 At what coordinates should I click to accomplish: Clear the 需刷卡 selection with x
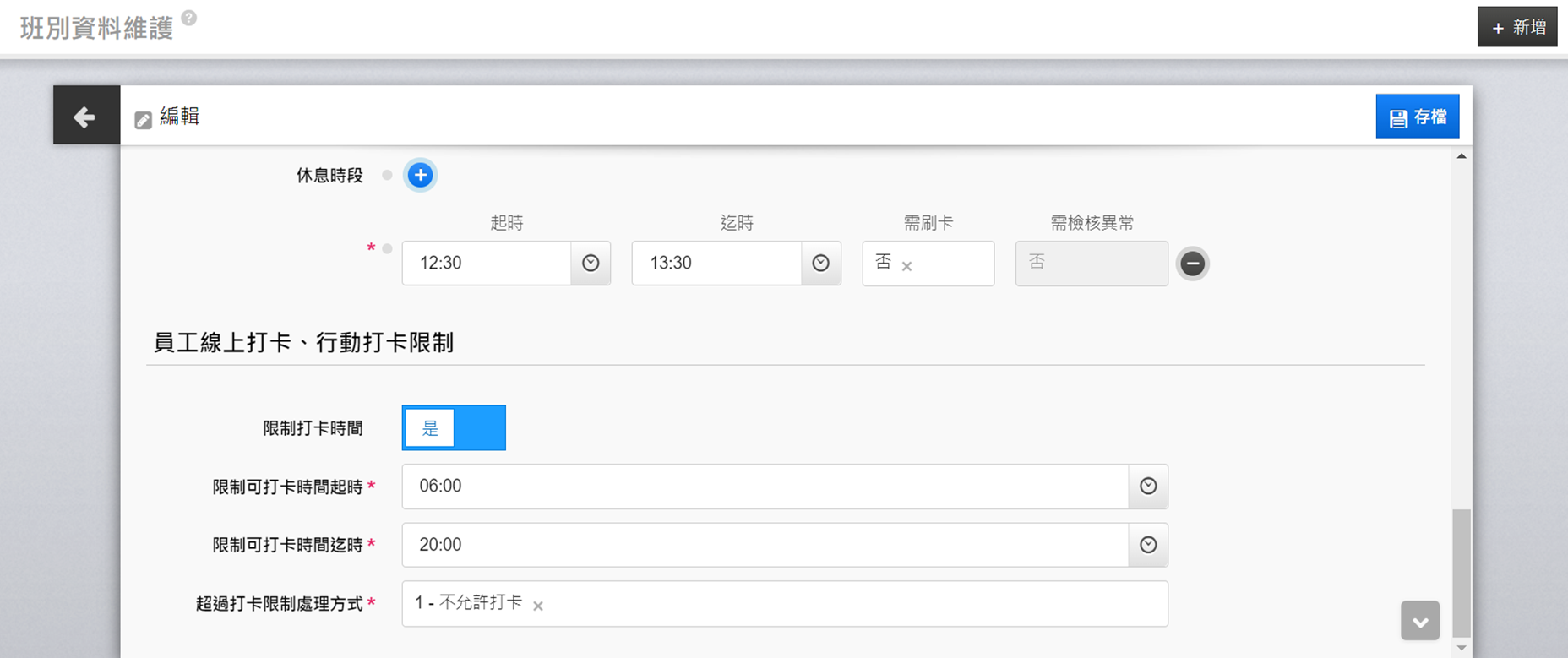coord(906,266)
